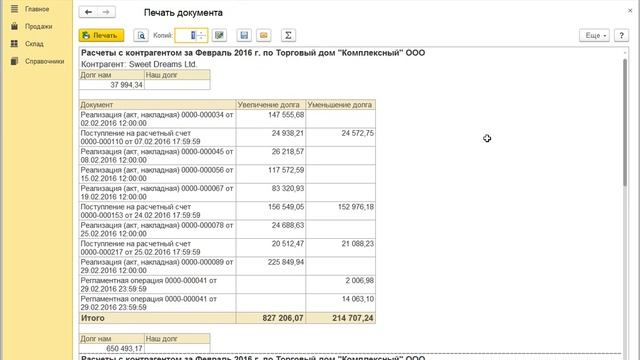This screenshot has width=640, height=360.
Task: Select debt cell 37 994,34
Action: tap(112, 84)
